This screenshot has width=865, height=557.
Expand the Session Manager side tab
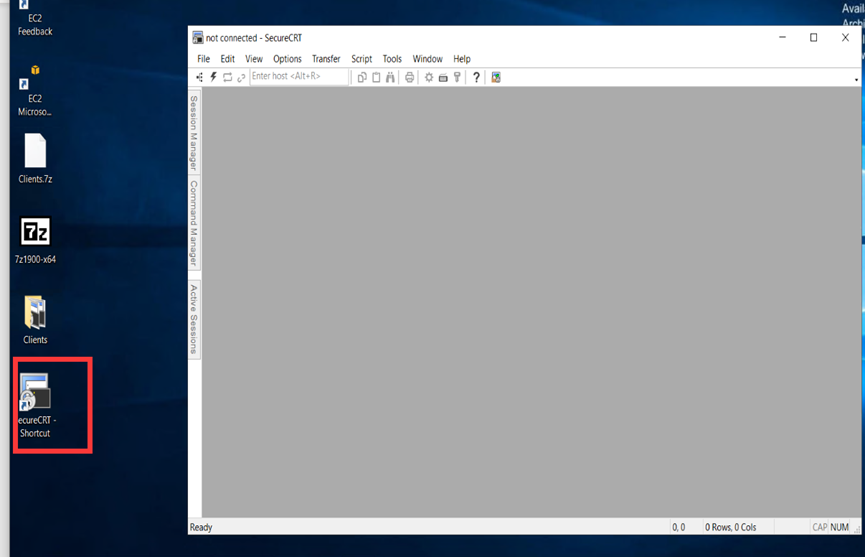coord(194,132)
